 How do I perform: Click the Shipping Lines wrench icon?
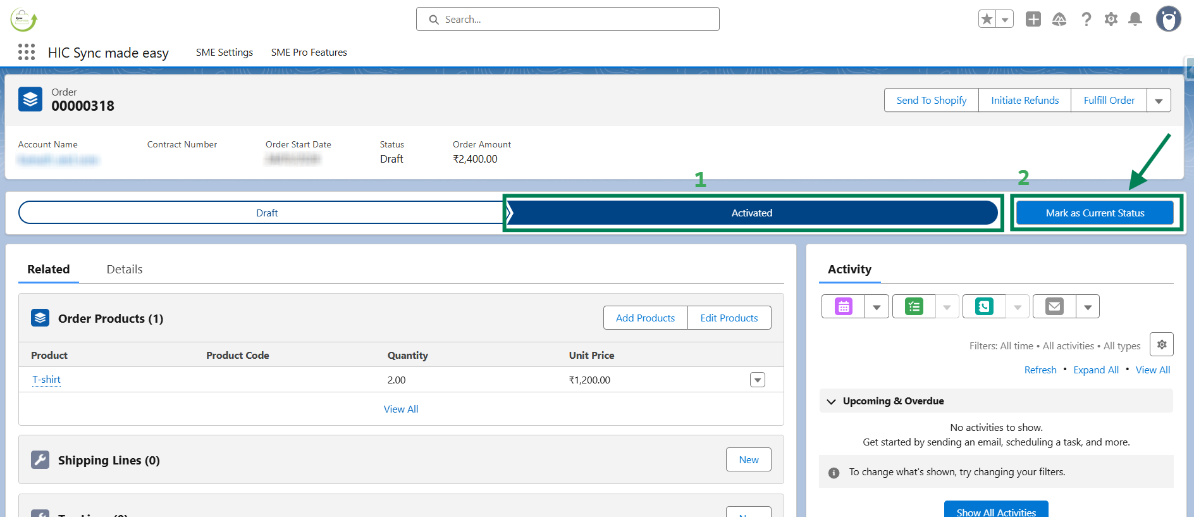click(x=40, y=460)
